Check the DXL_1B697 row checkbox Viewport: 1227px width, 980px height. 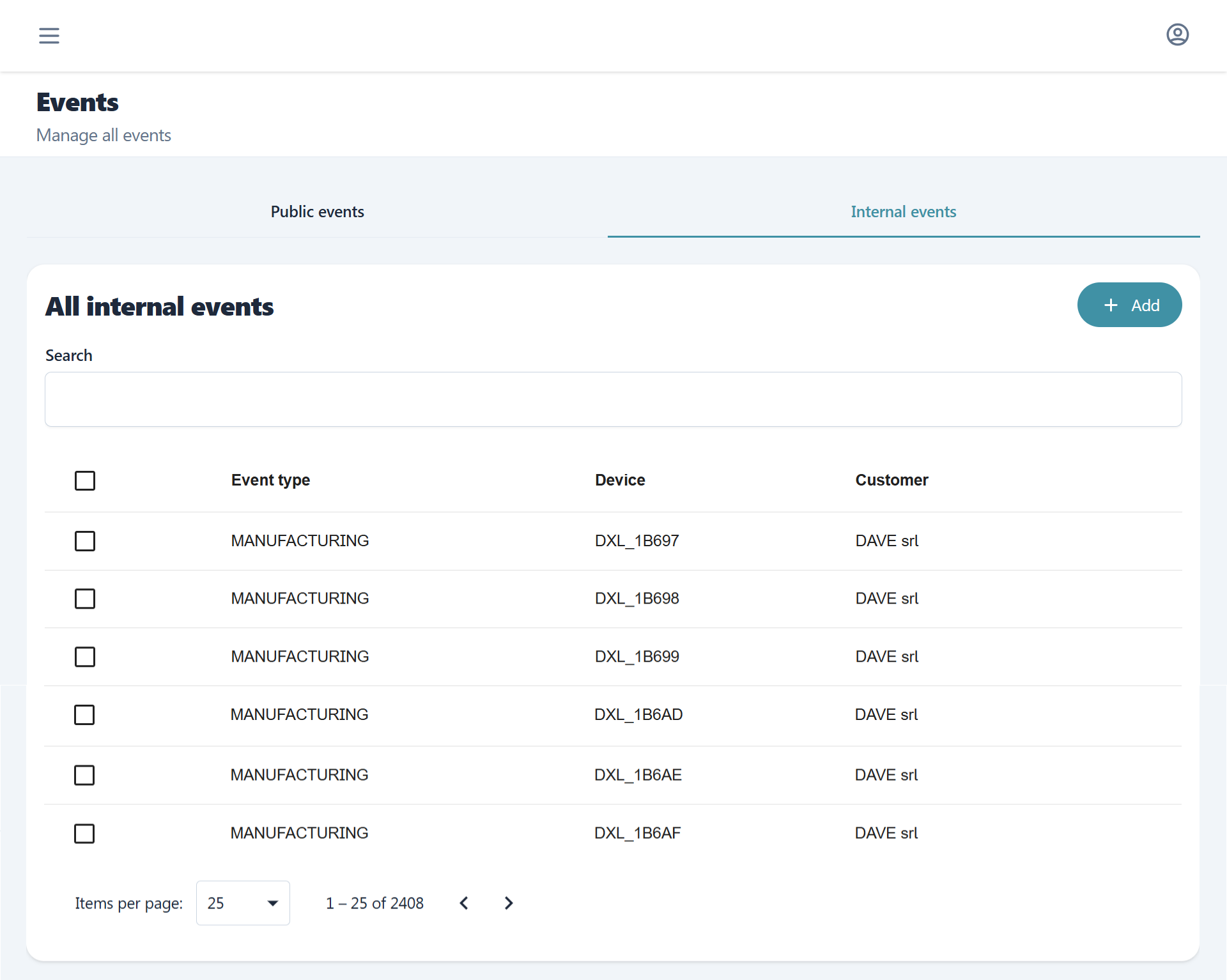pyautogui.click(x=85, y=541)
